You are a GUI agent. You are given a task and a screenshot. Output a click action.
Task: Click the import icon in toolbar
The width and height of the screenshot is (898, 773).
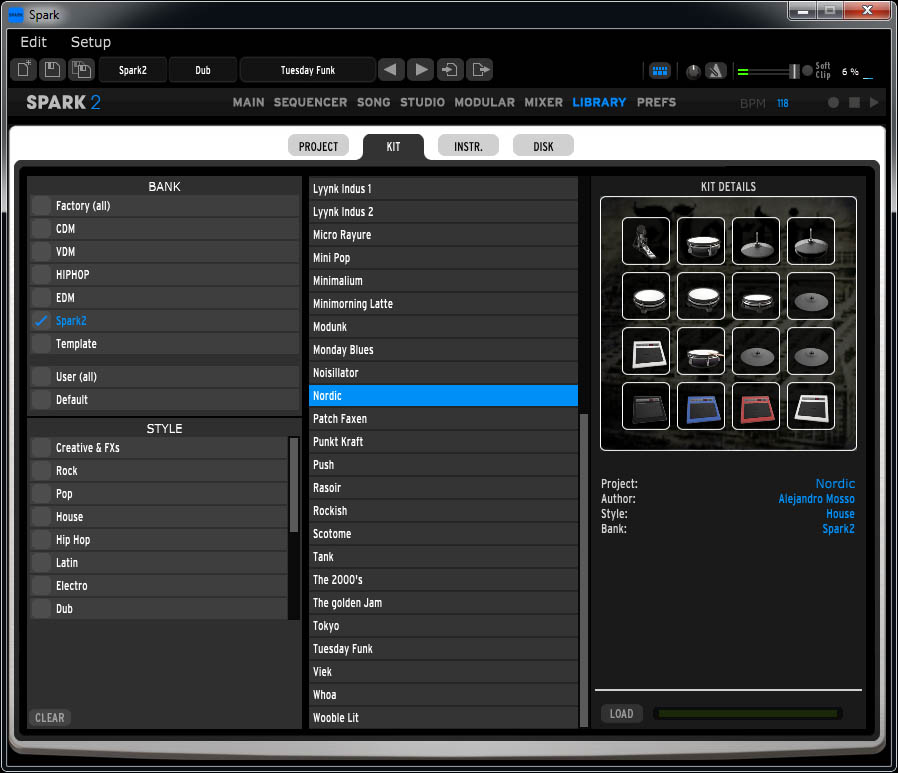[x=451, y=70]
